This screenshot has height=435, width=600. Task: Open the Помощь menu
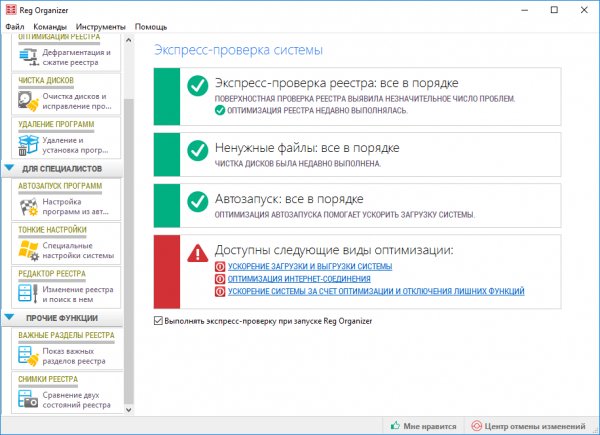click(x=151, y=27)
